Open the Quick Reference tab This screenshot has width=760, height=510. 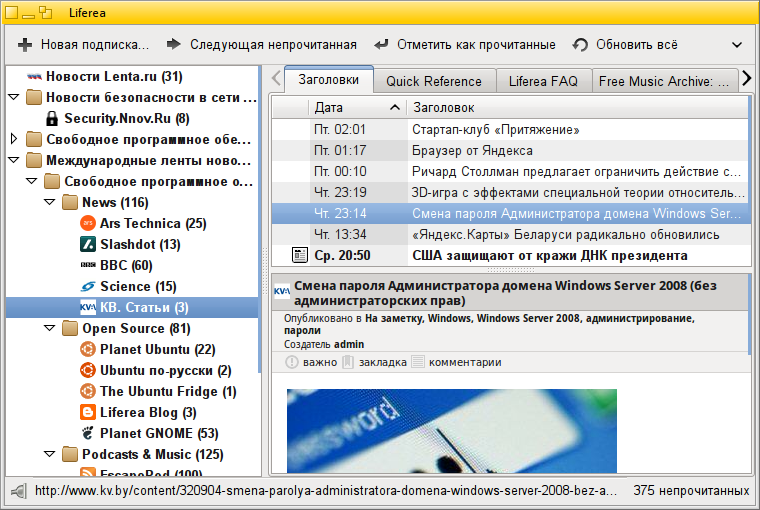coord(434,81)
